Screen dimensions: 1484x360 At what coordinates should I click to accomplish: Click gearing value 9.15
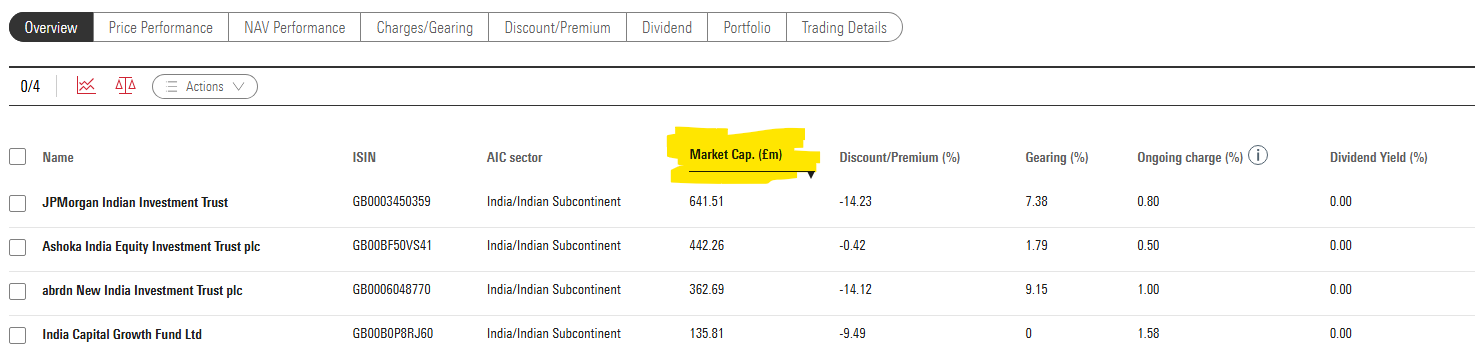1036,290
